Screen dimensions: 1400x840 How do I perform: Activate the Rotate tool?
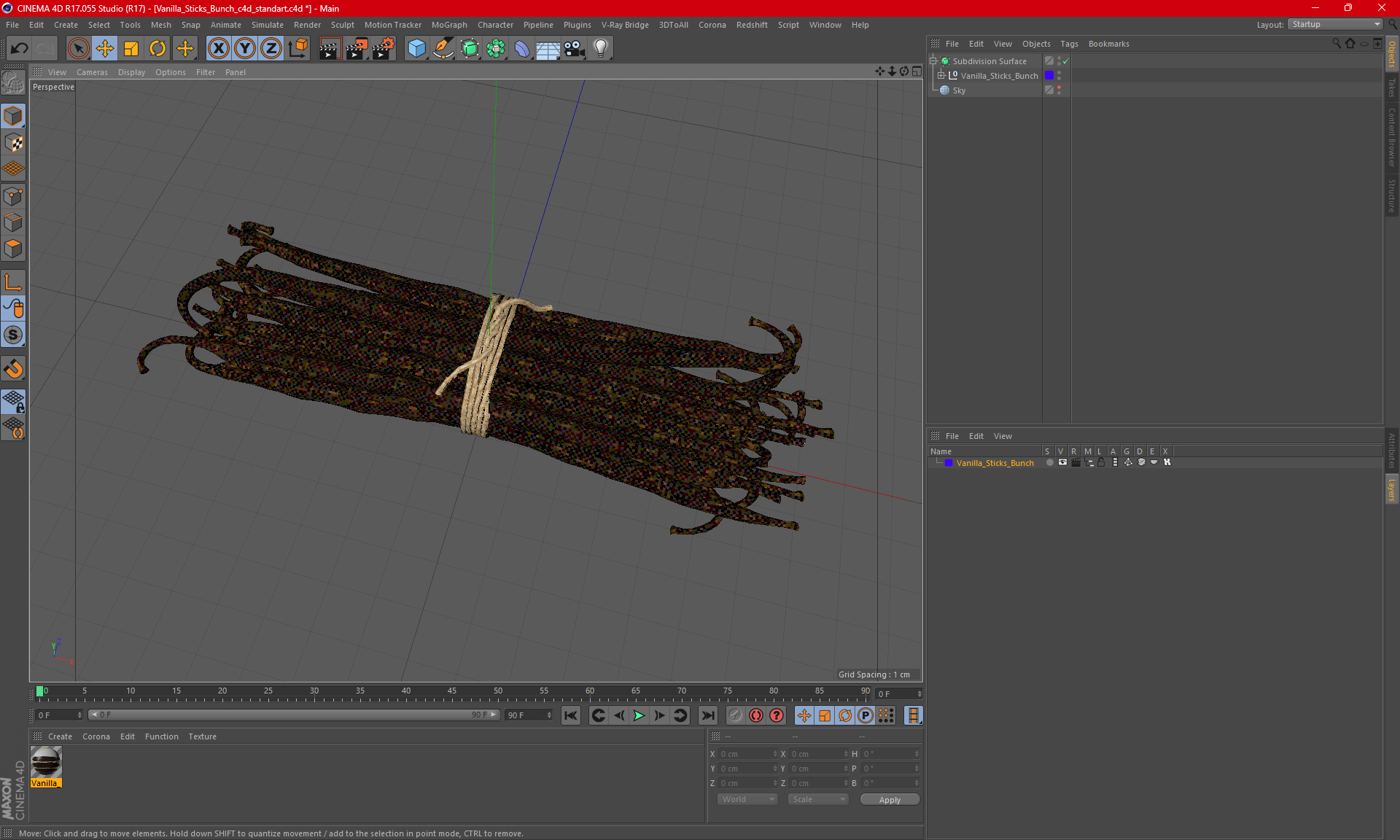click(157, 49)
